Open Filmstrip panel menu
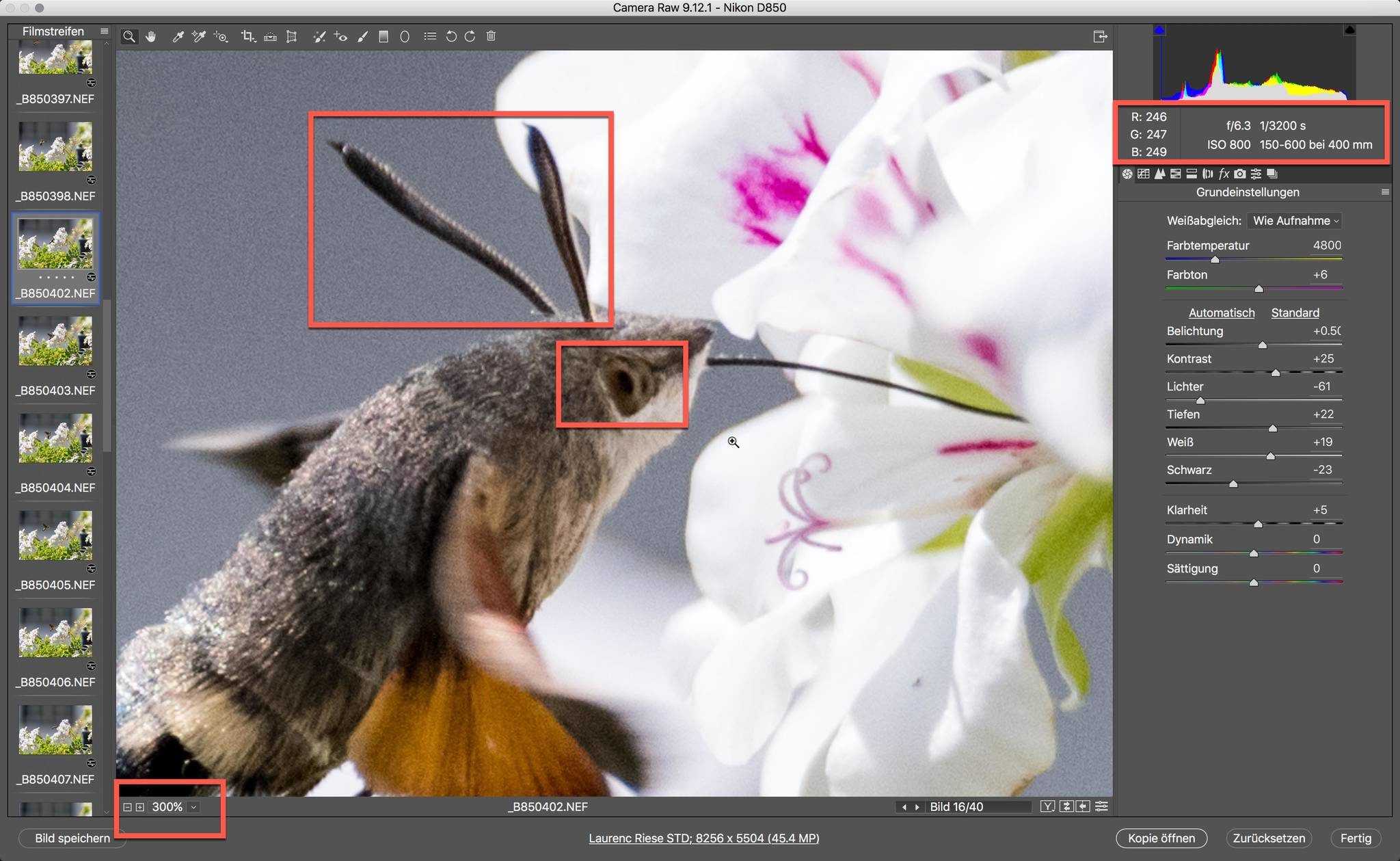Screen dimensions: 1400x861 pyautogui.click(x=104, y=31)
